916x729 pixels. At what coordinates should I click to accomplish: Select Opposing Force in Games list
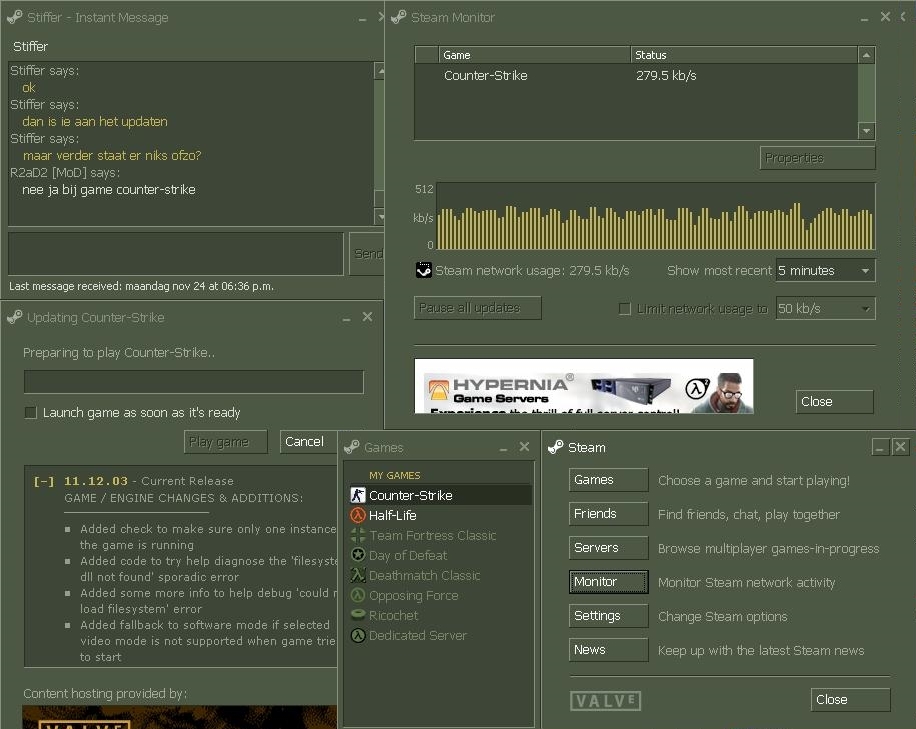[440, 595]
